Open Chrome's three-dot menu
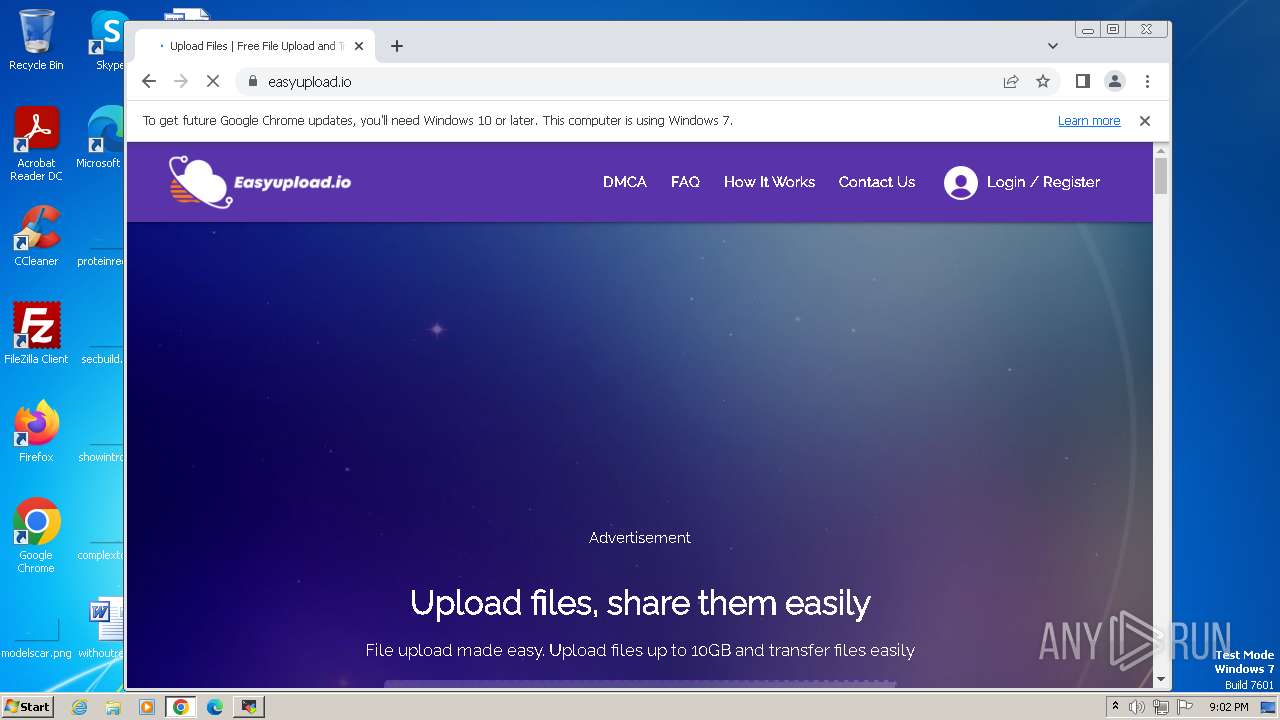 1147,82
